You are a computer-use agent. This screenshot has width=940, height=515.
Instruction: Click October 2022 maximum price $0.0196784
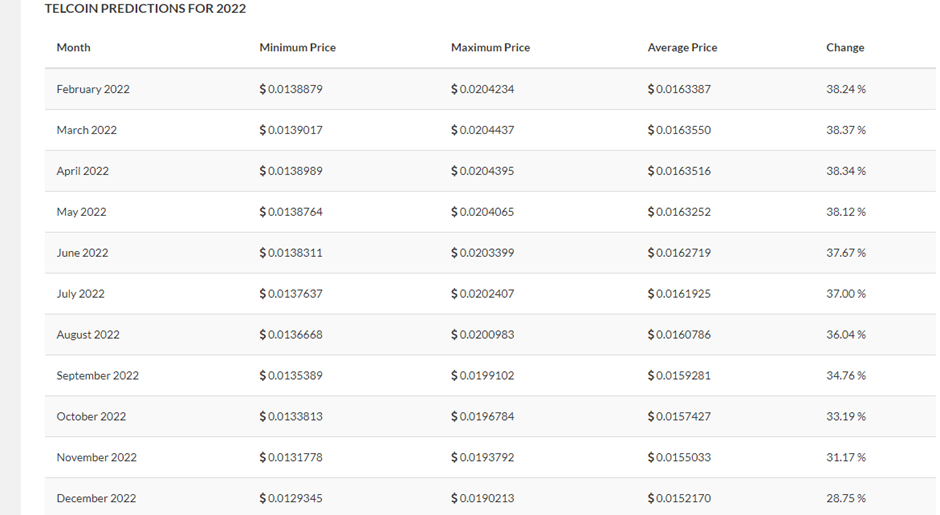pos(483,416)
